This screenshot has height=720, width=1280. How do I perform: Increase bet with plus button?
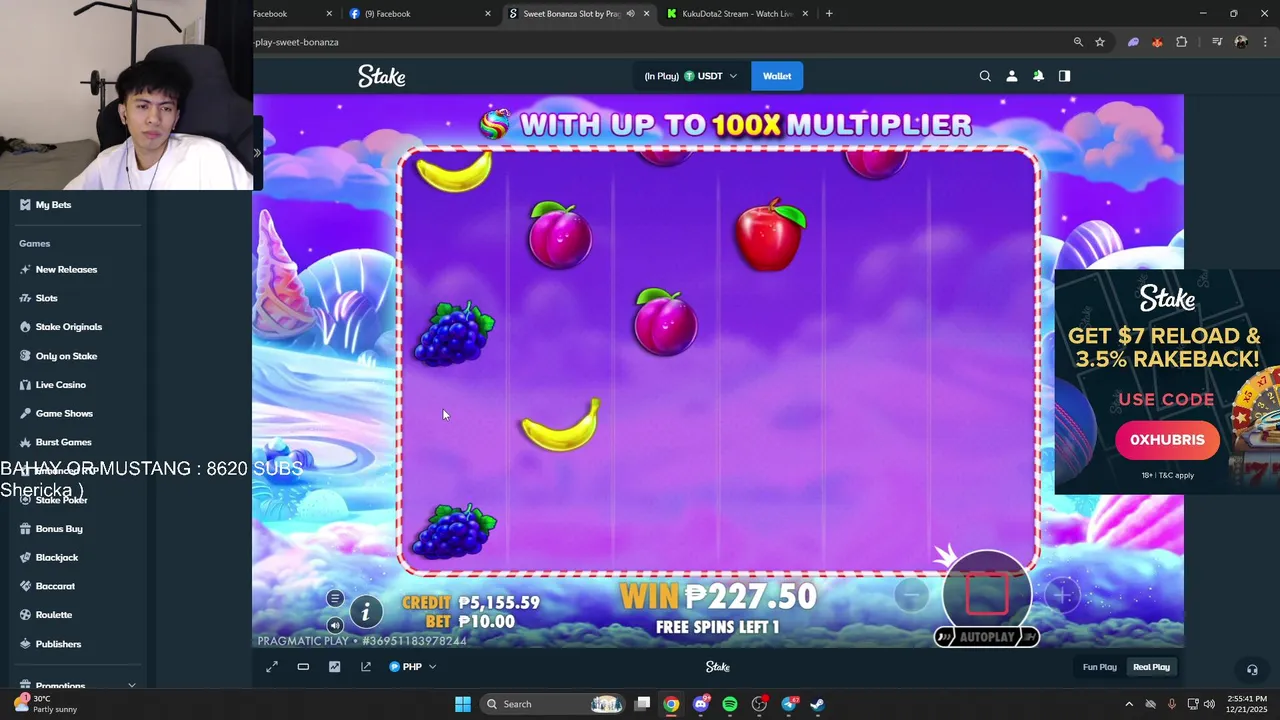click(x=1062, y=595)
